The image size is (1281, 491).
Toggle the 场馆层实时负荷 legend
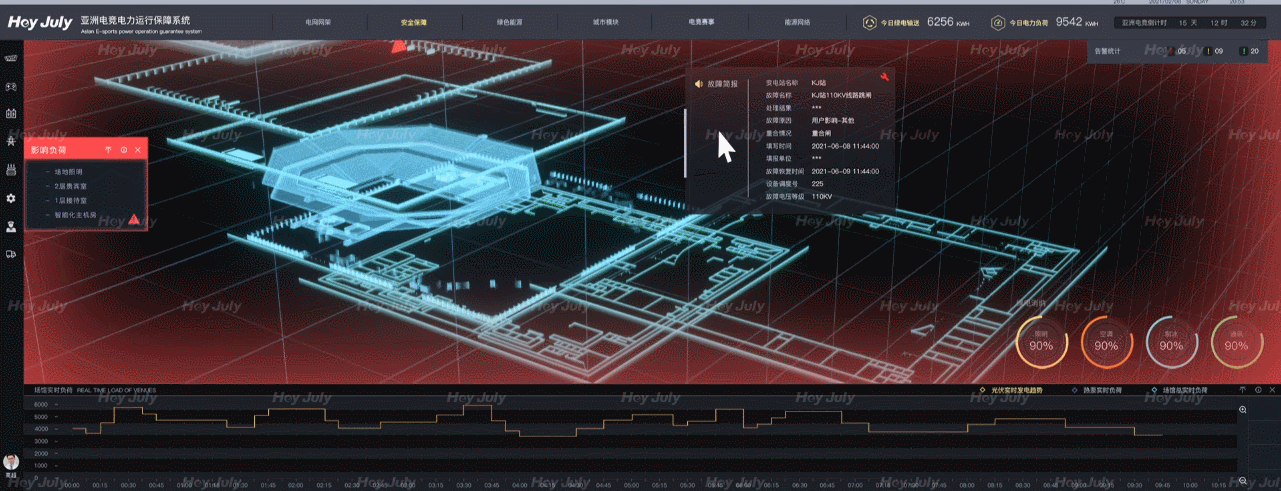coord(1180,390)
